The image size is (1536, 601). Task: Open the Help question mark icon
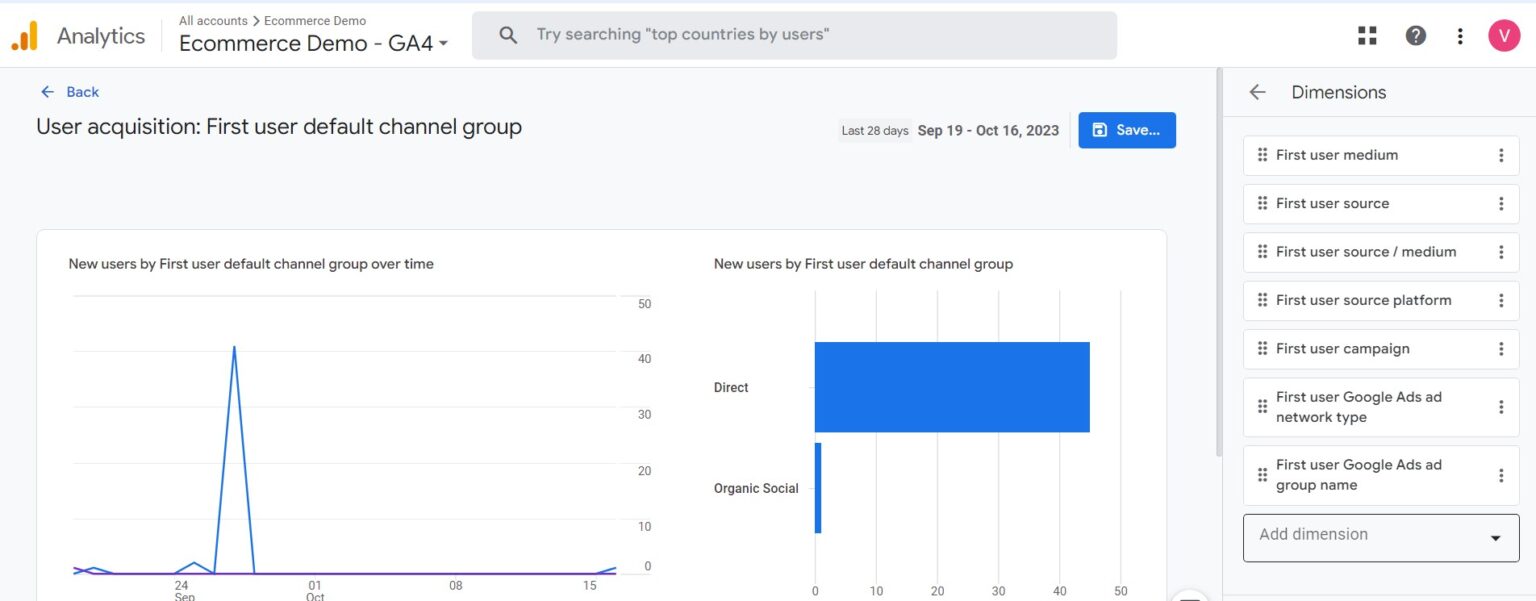[x=1415, y=36]
